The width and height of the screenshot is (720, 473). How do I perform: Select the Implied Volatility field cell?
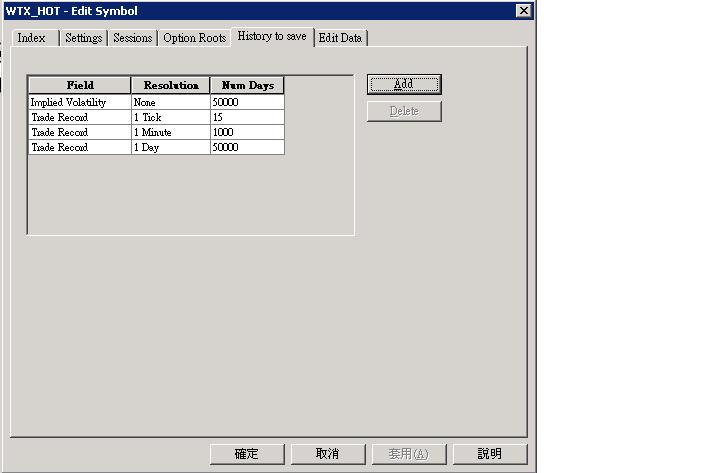pos(80,102)
